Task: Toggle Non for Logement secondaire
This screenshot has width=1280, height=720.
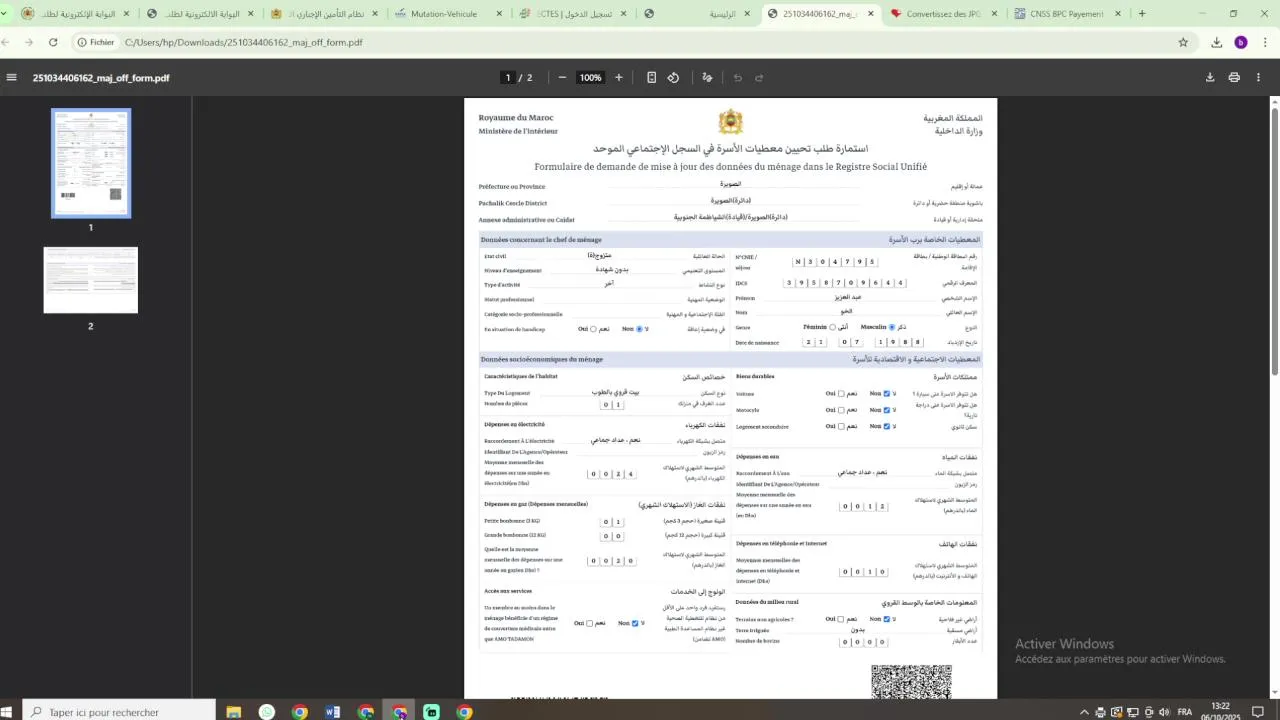Action: 887,427
